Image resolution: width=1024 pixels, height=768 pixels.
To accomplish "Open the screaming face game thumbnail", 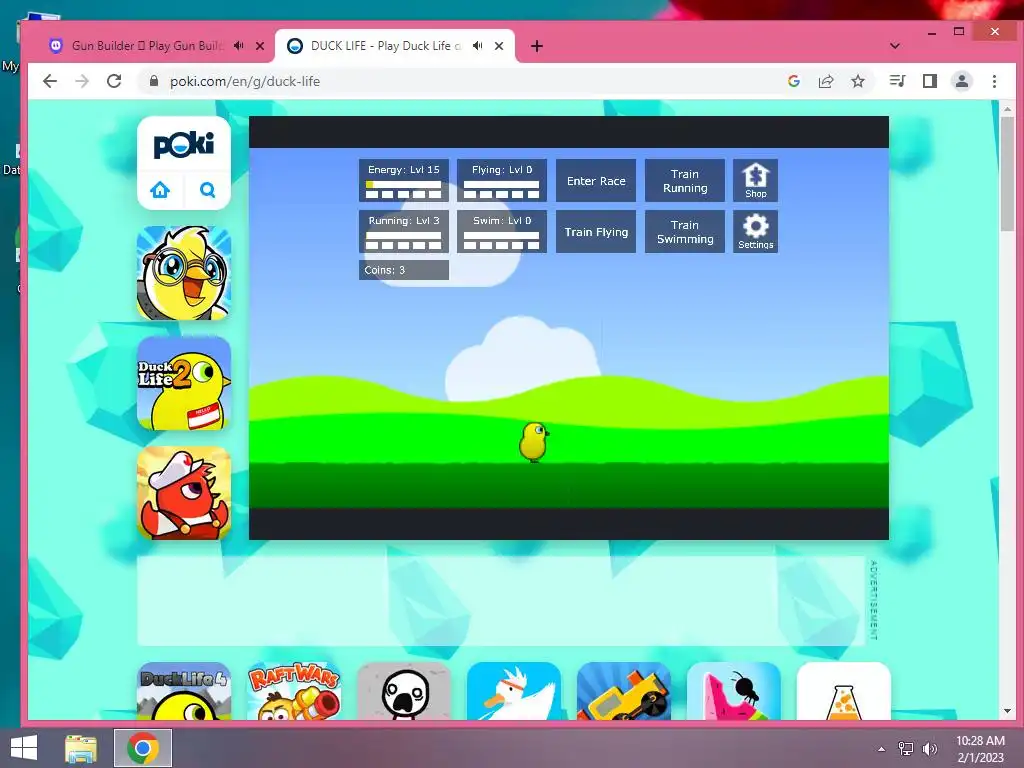I will pos(404,691).
